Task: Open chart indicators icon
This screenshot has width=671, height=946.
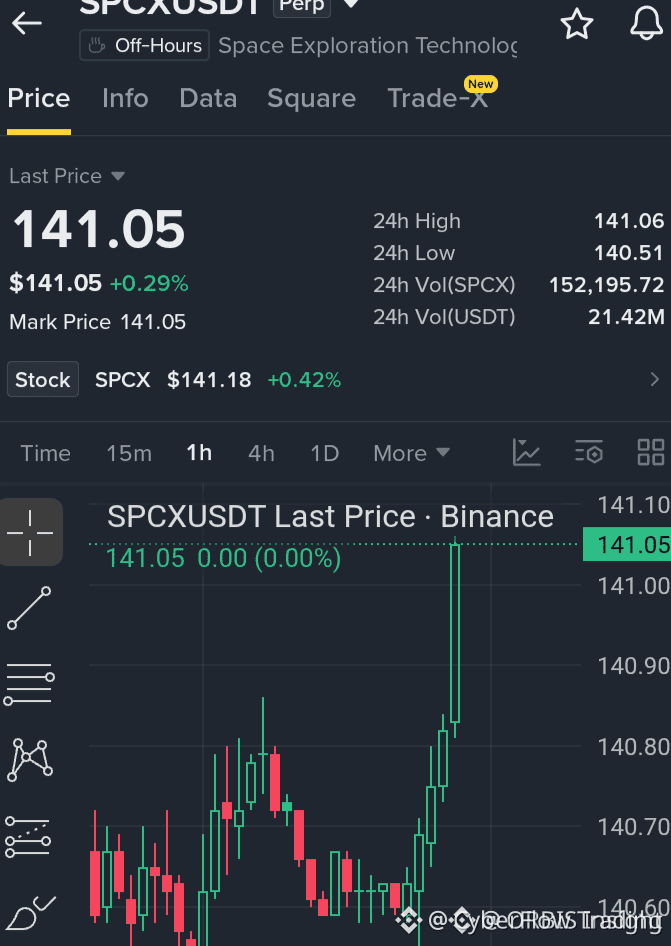Action: click(527, 452)
